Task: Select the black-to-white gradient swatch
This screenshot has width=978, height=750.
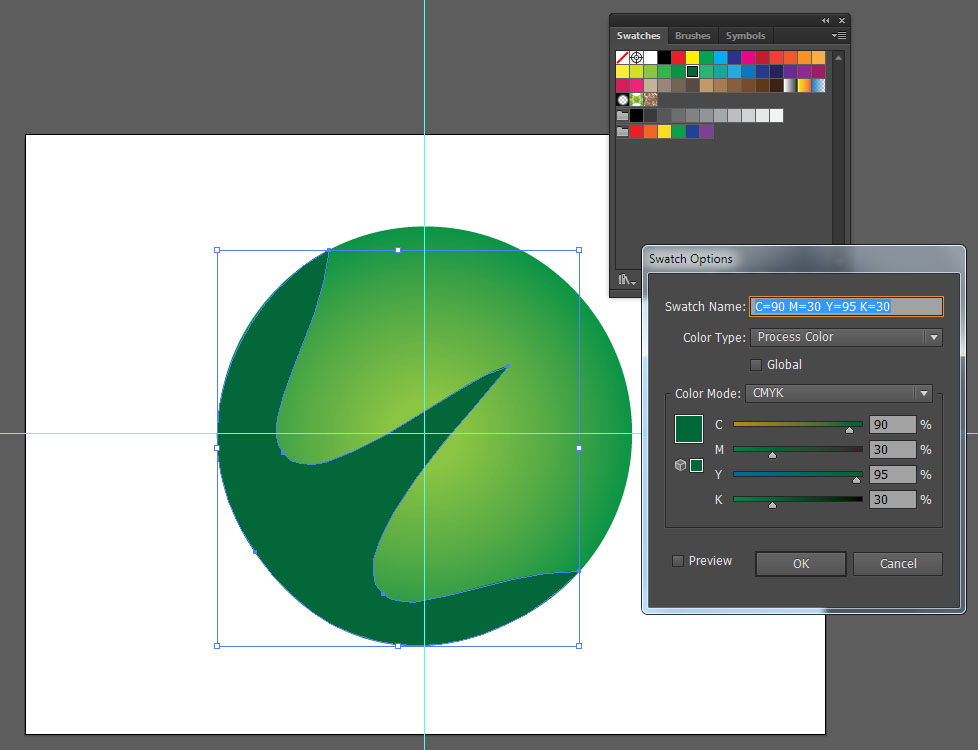Action: 790,84
